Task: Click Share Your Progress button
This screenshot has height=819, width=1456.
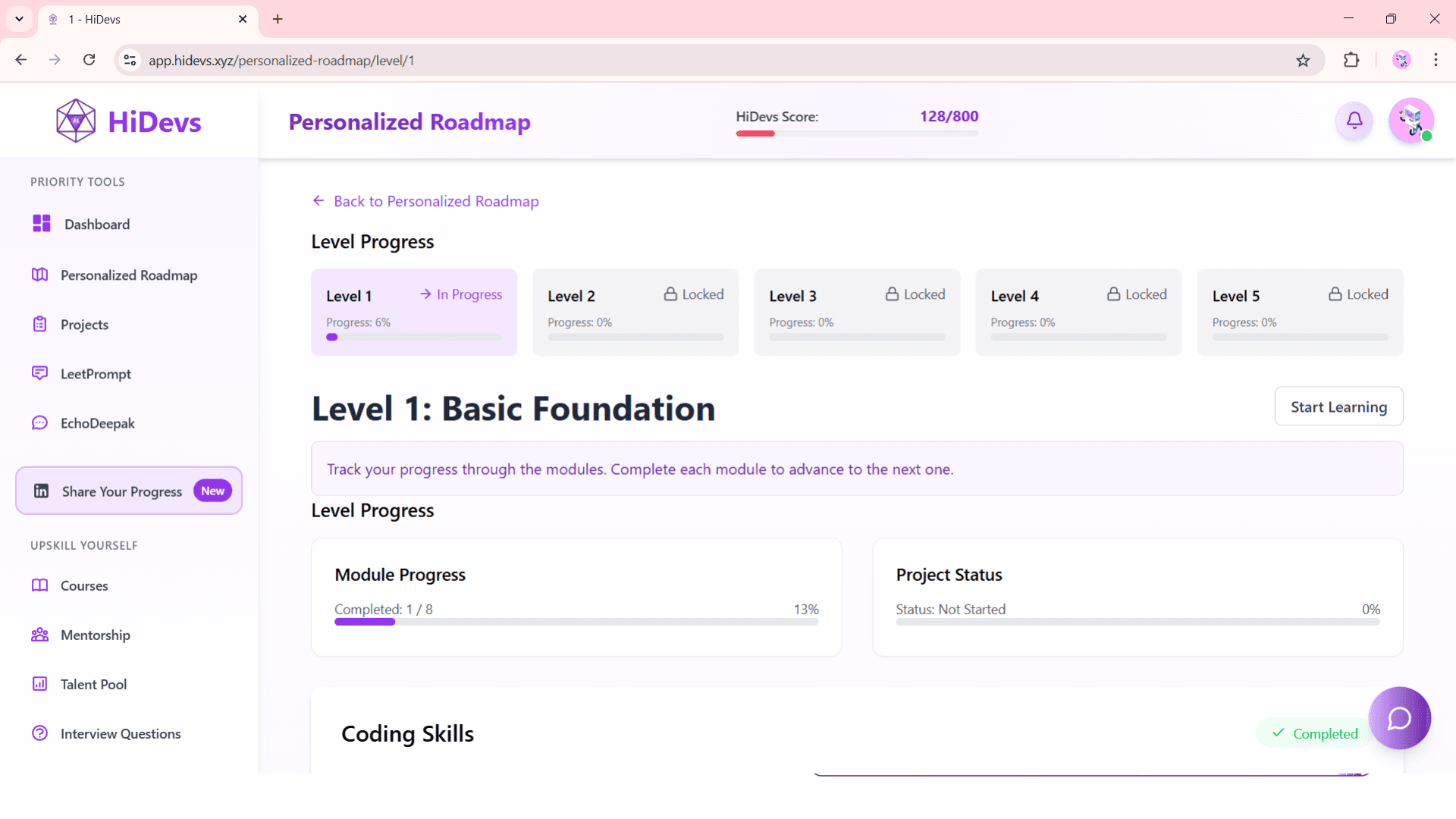Action: 129,491
